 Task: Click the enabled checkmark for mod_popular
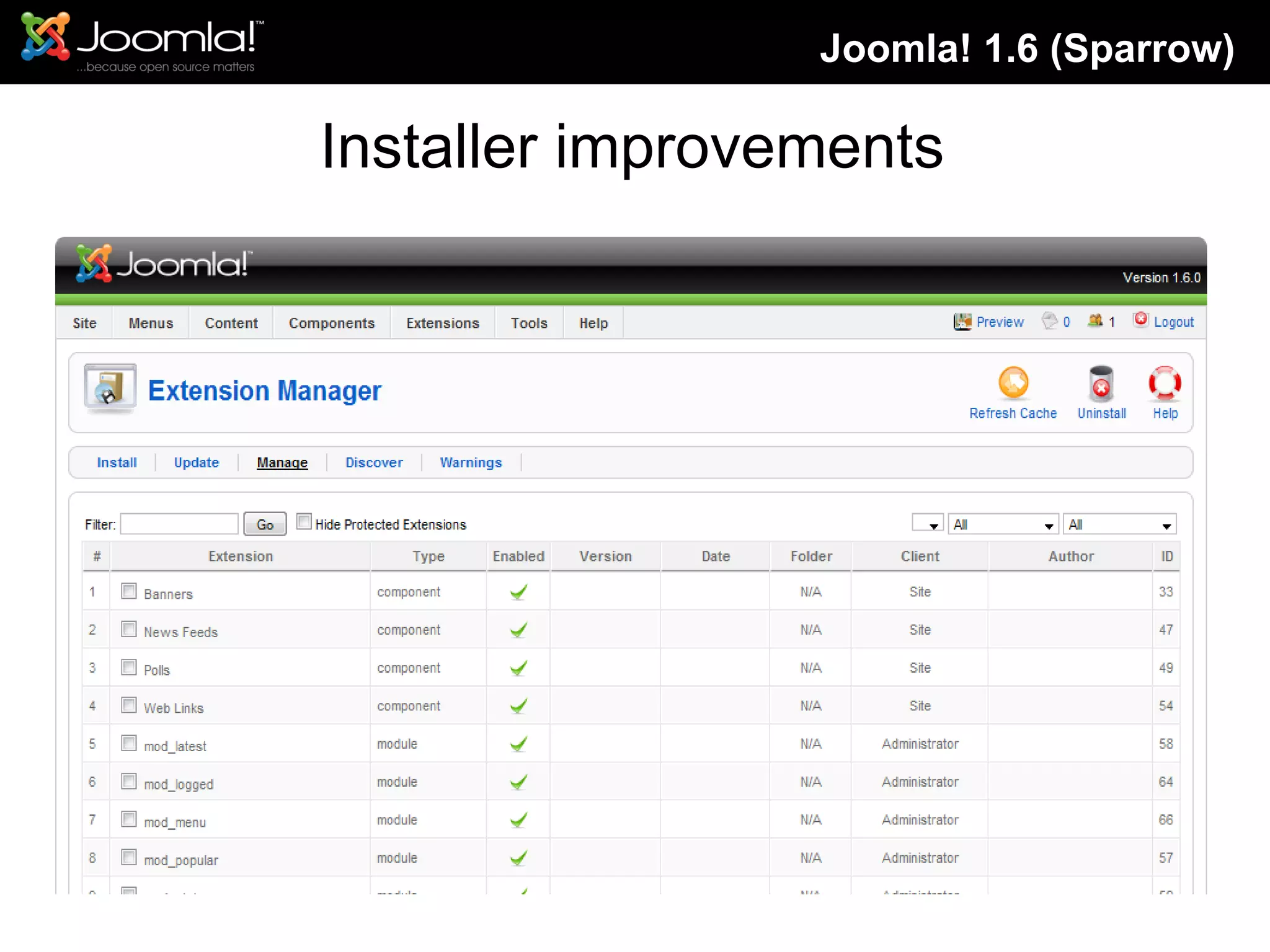tap(518, 858)
